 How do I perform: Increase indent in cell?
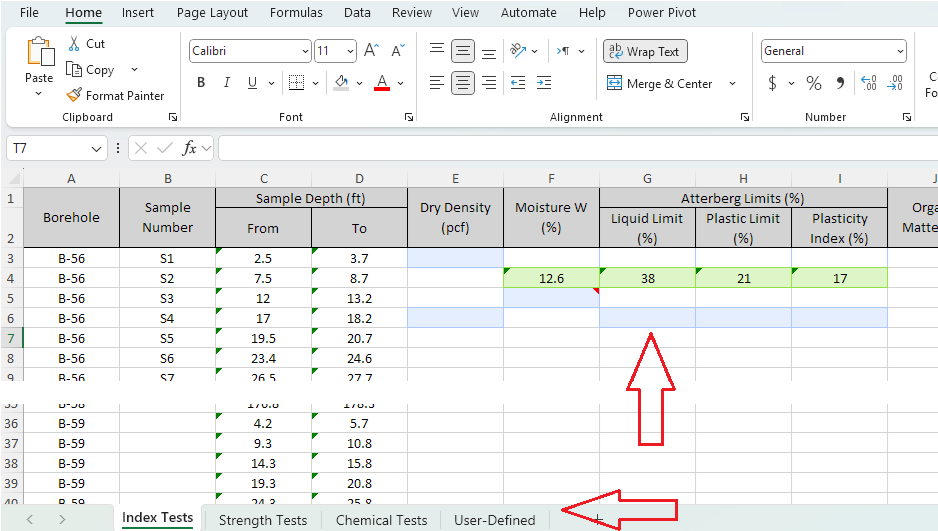[x=544, y=83]
